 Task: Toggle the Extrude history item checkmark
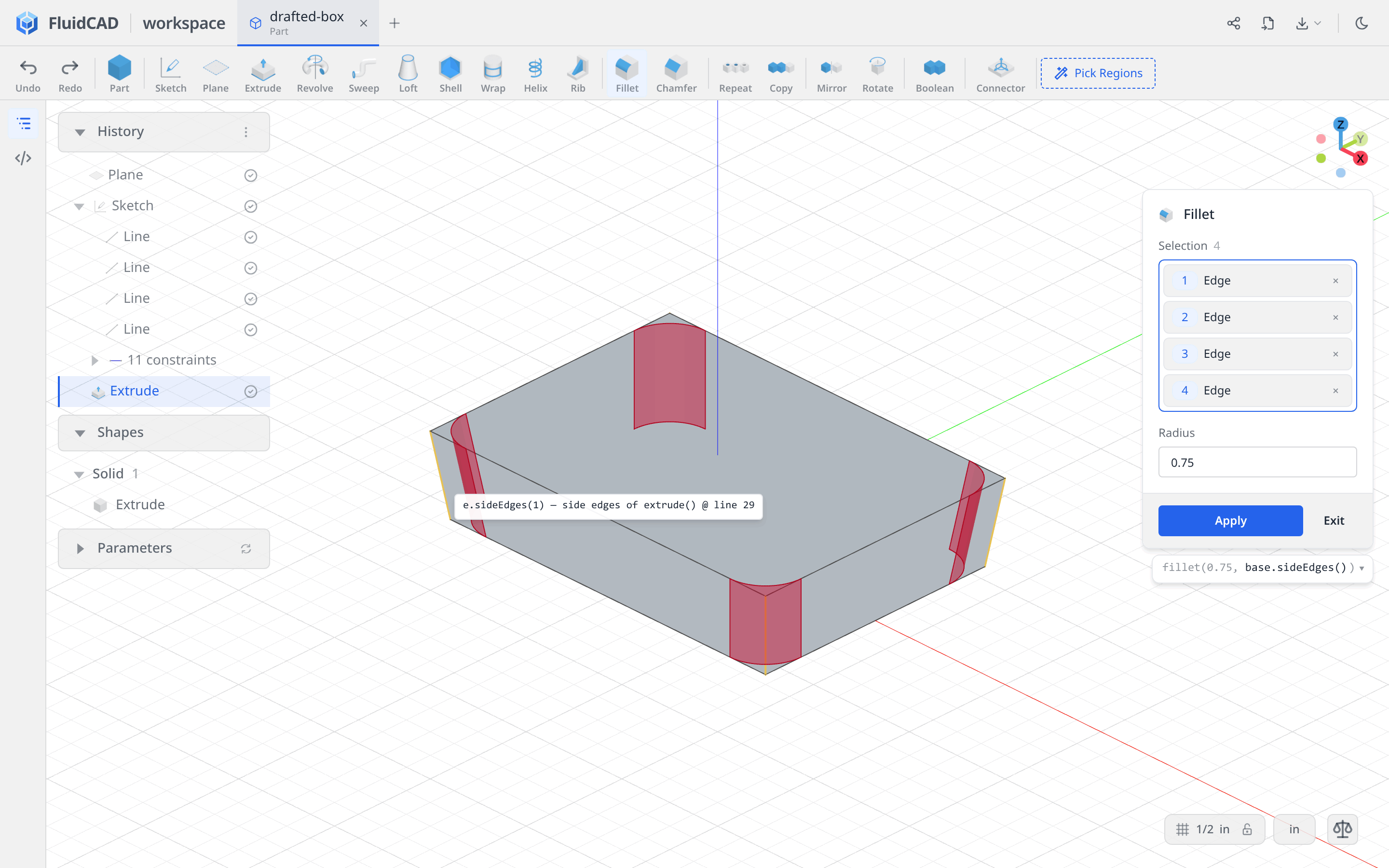[250, 392]
